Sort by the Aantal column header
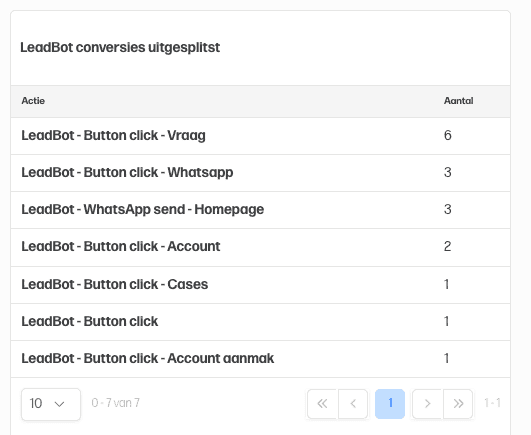Screen dimensions: 531x435 (x=459, y=101)
